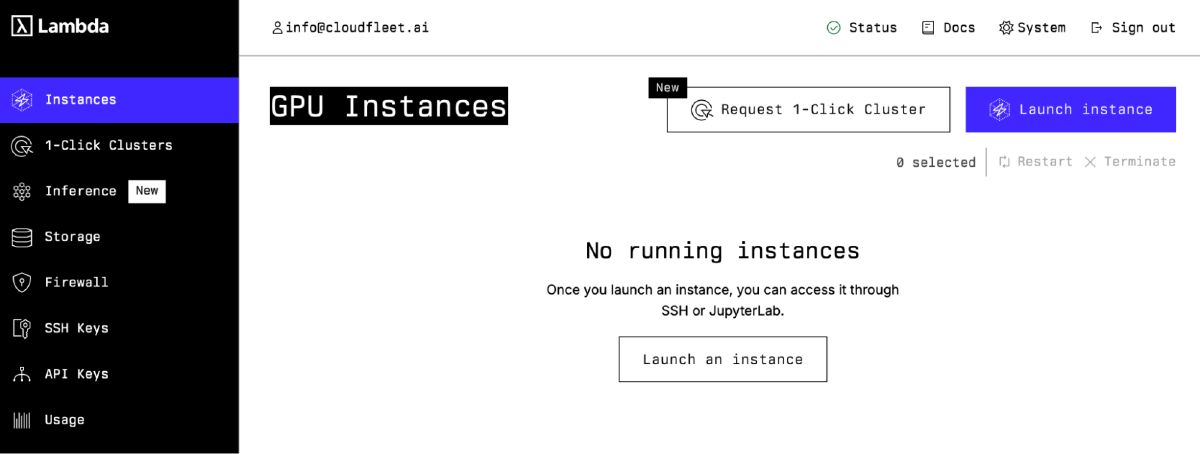The width and height of the screenshot is (1200, 454).
Task: Click the Restart button text
Action: pyautogui.click(x=1045, y=162)
